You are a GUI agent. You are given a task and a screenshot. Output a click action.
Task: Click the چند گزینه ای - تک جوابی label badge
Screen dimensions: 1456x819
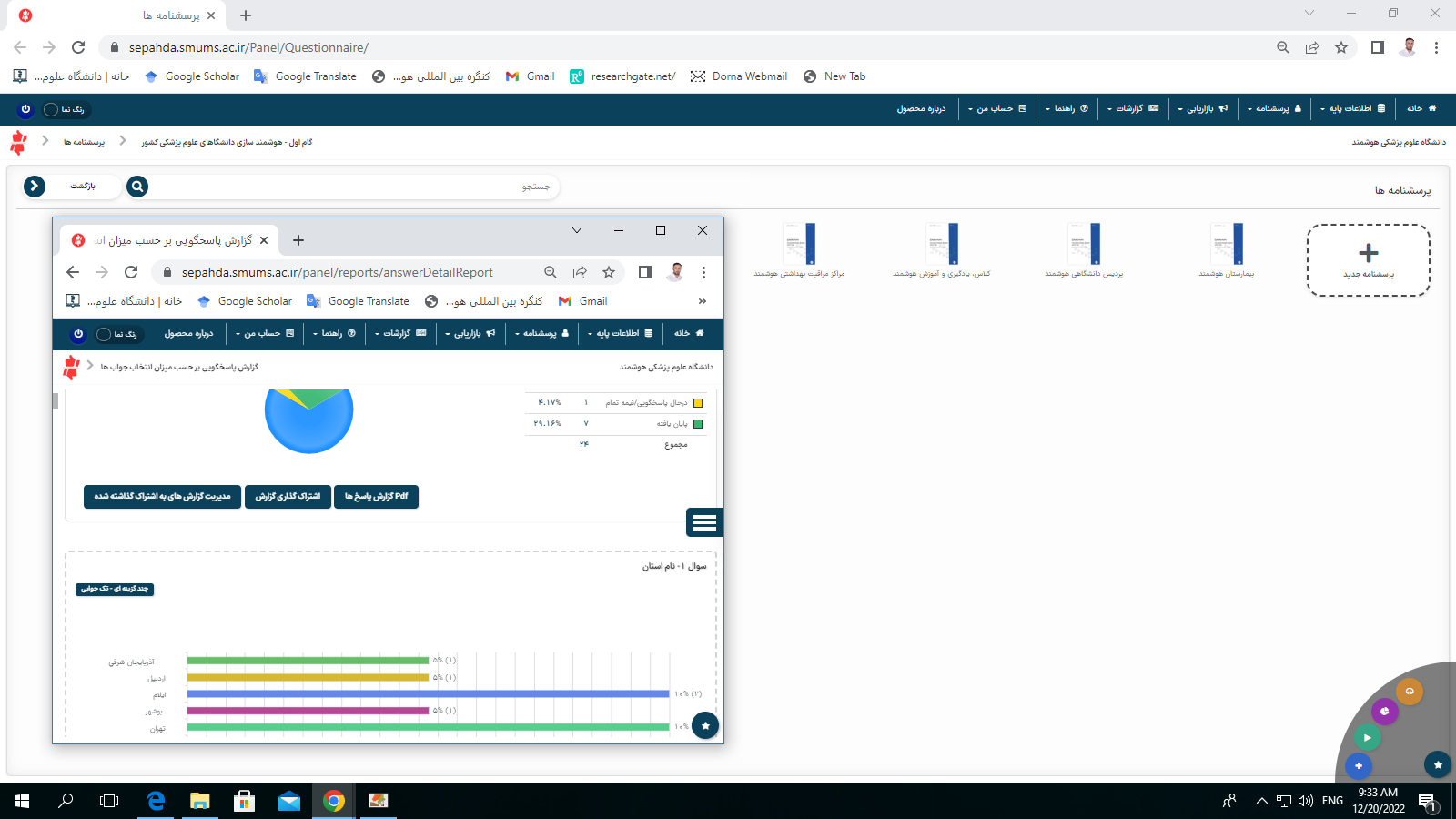point(115,589)
